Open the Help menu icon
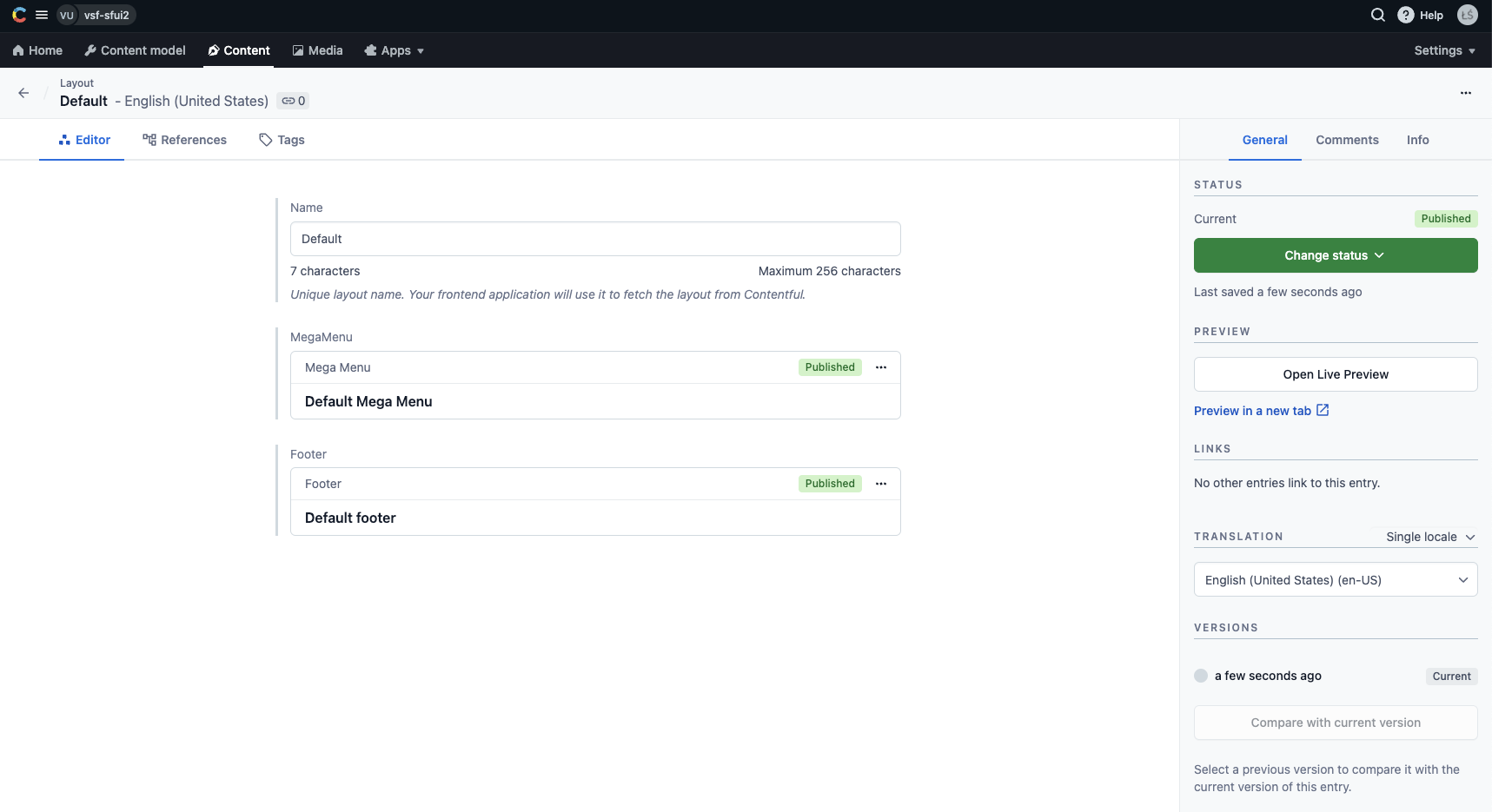 point(1406,15)
